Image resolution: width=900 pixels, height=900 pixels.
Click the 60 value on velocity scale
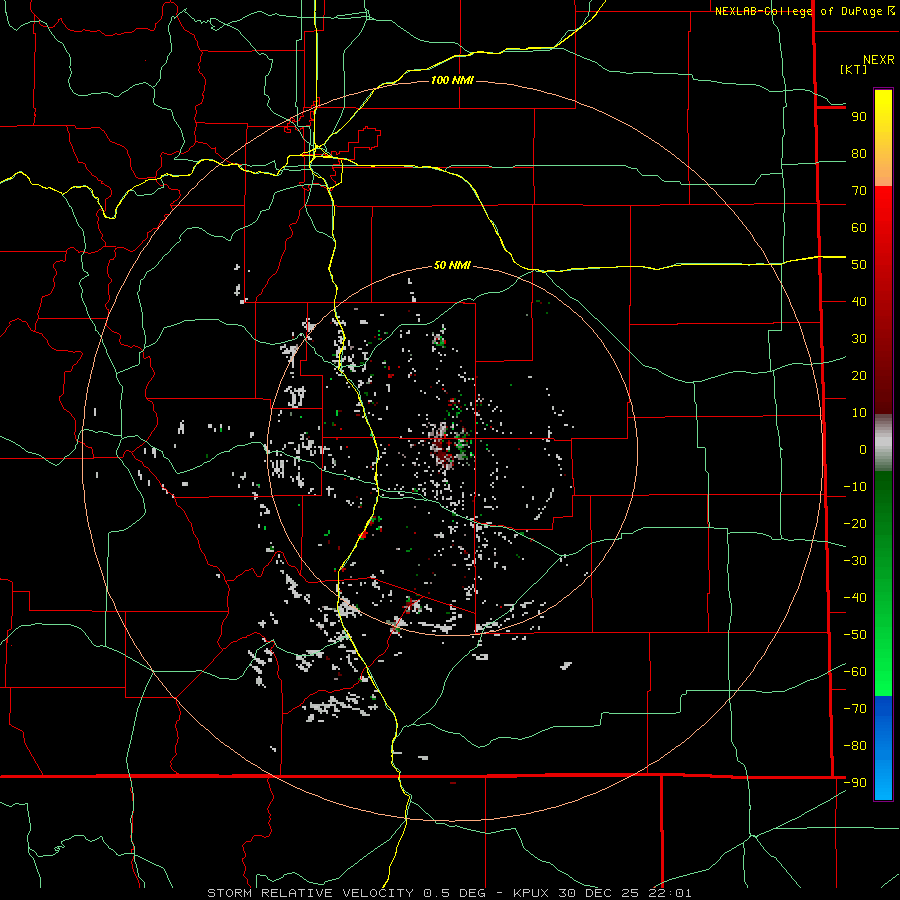(859, 228)
